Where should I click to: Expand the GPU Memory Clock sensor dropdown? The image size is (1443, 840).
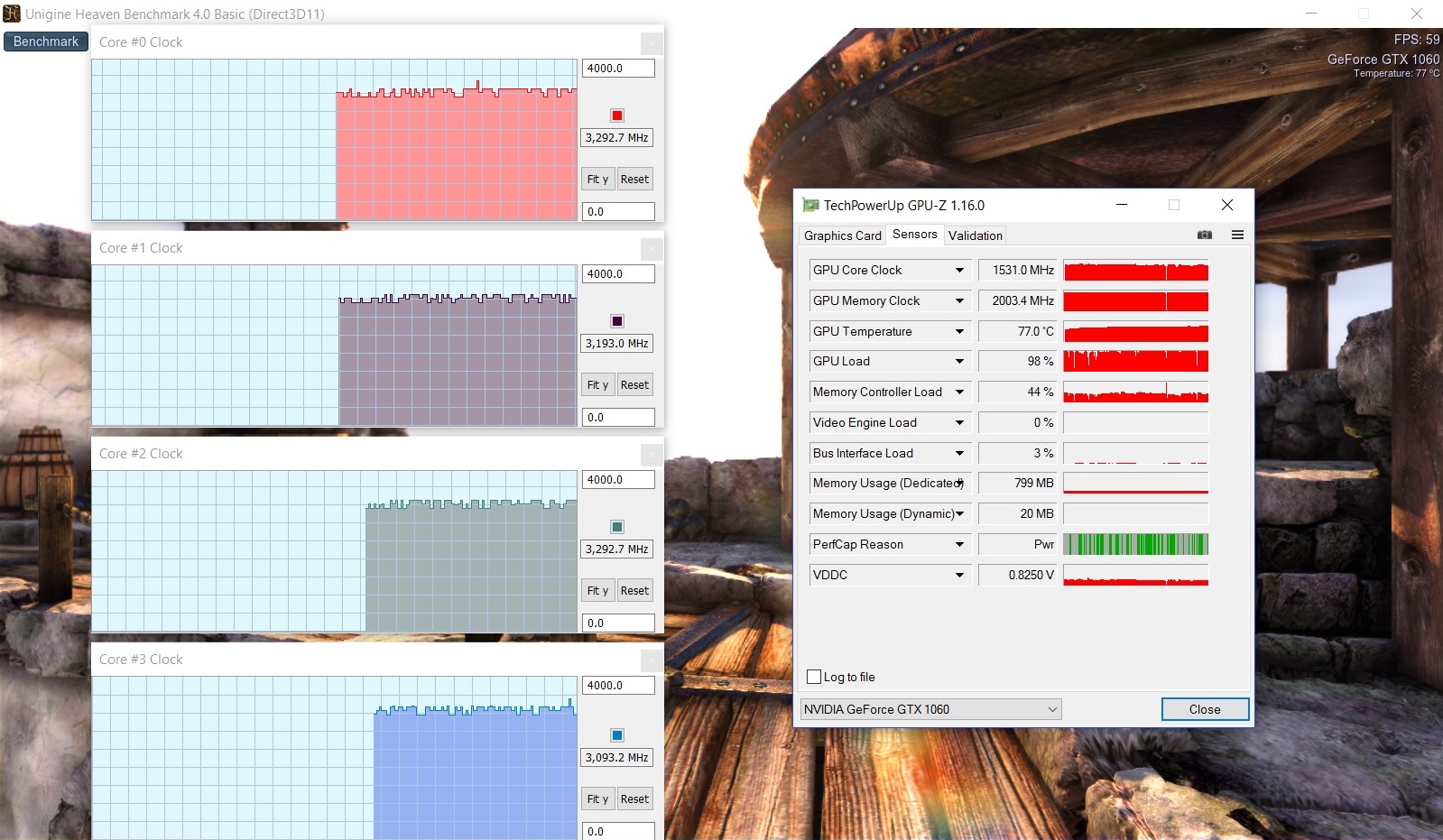(959, 300)
